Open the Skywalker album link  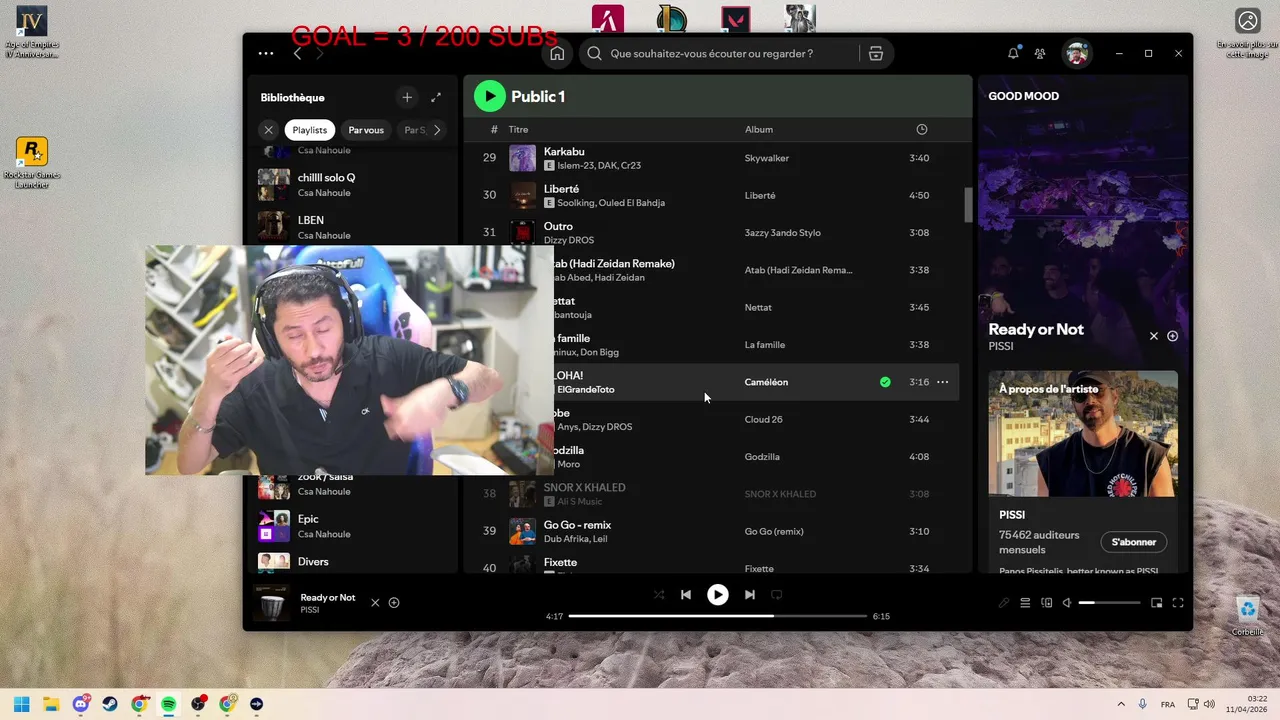point(767,158)
